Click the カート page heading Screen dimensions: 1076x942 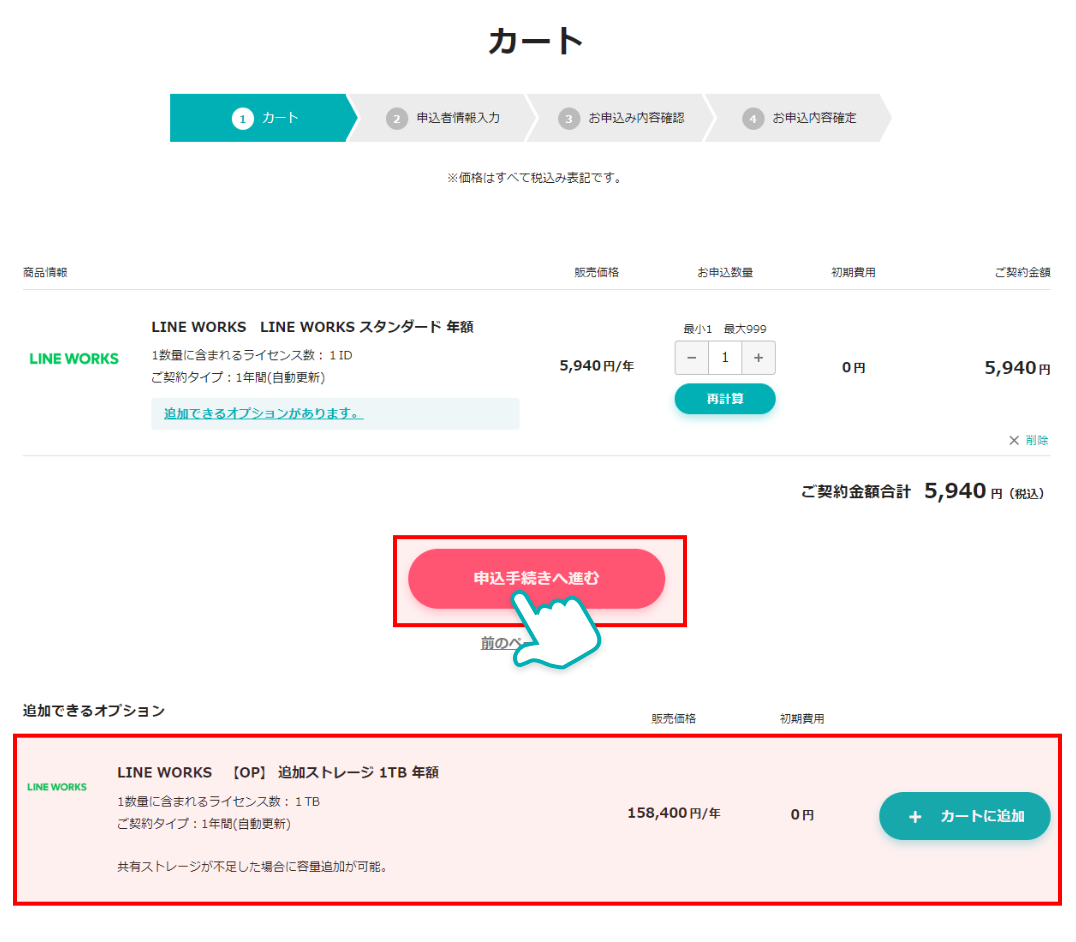536,41
